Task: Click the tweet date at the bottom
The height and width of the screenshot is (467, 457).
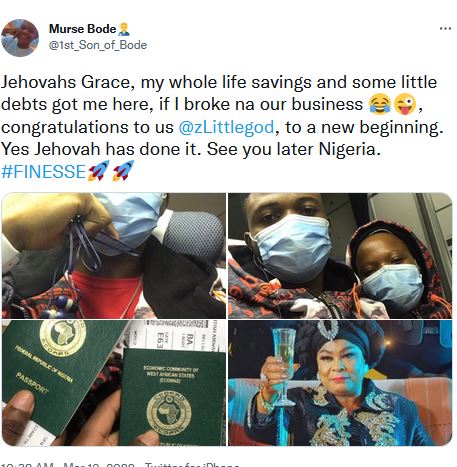Action: [x=99, y=465]
